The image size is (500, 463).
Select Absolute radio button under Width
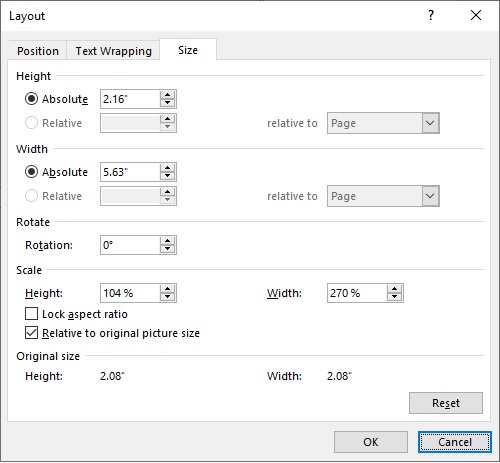pos(31,172)
